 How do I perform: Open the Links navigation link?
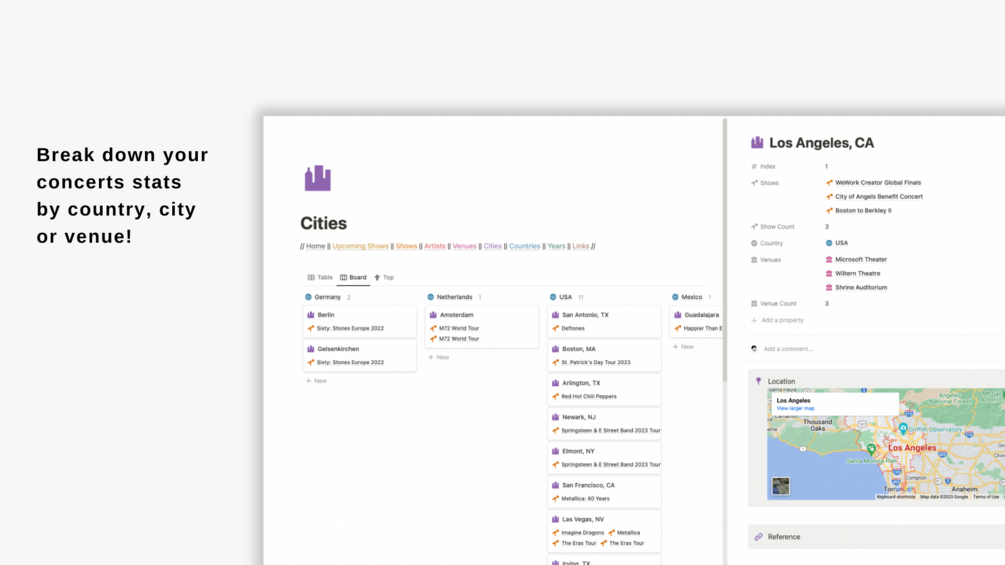point(581,246)
